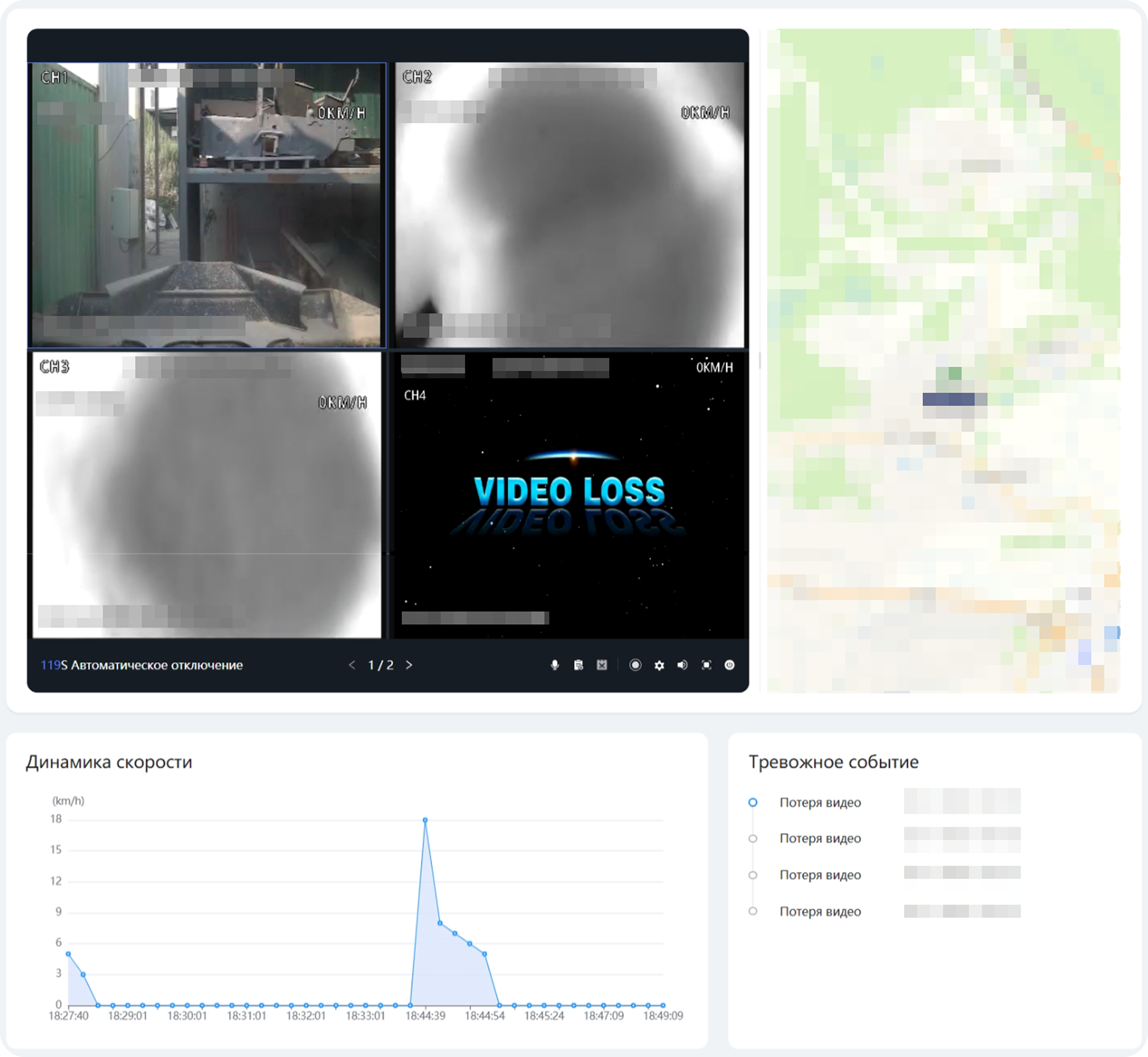This screenshot has height=1057, width=1148.
Task: Start recording with the record icon
Action: point(635,665)
